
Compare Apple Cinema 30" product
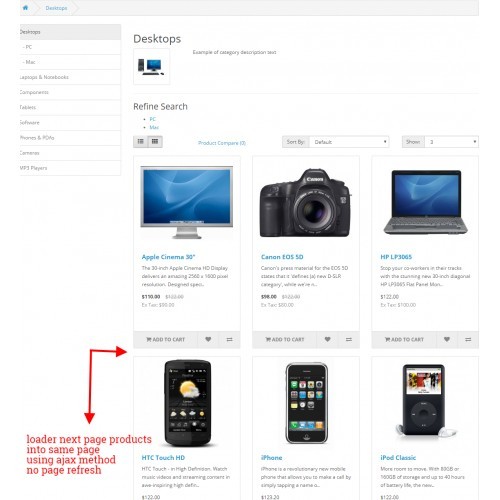pos(229,339)
